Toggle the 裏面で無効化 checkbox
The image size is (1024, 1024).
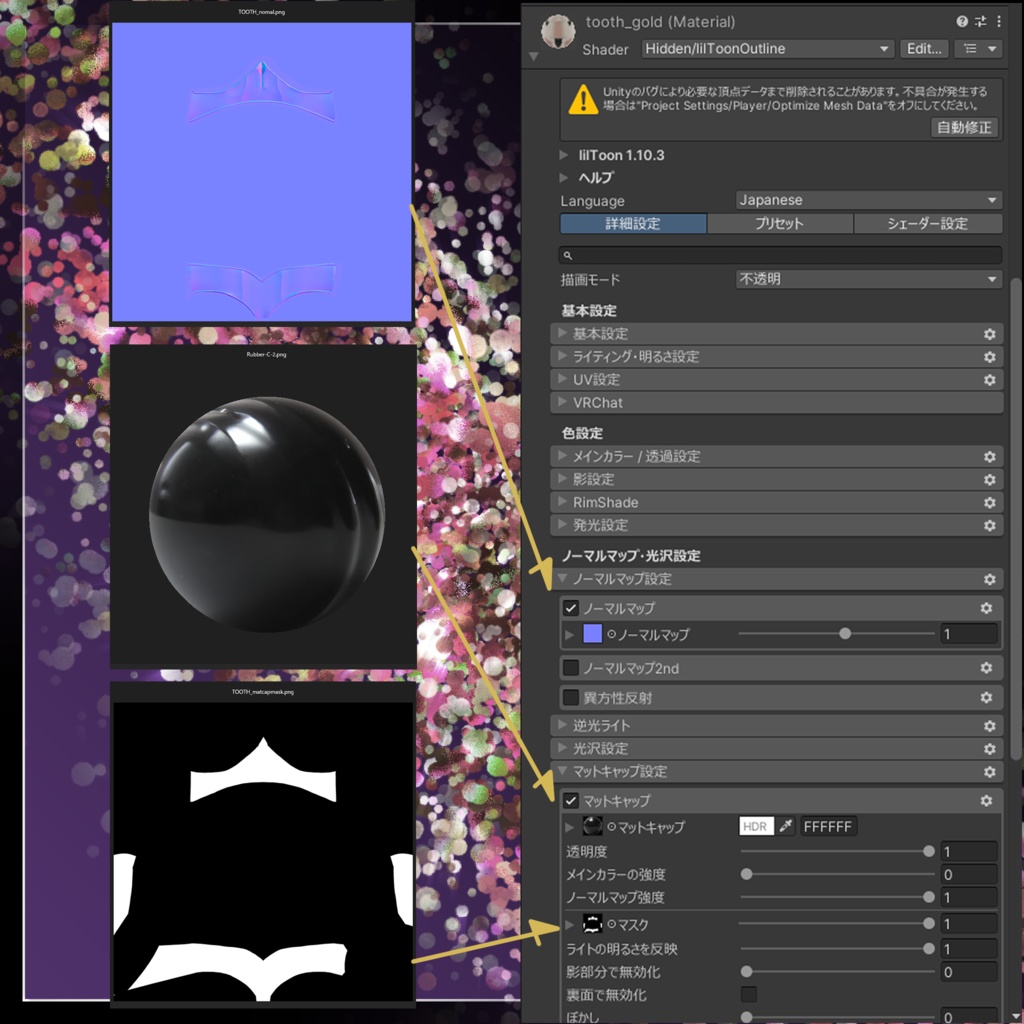click(x=749, y=995)
